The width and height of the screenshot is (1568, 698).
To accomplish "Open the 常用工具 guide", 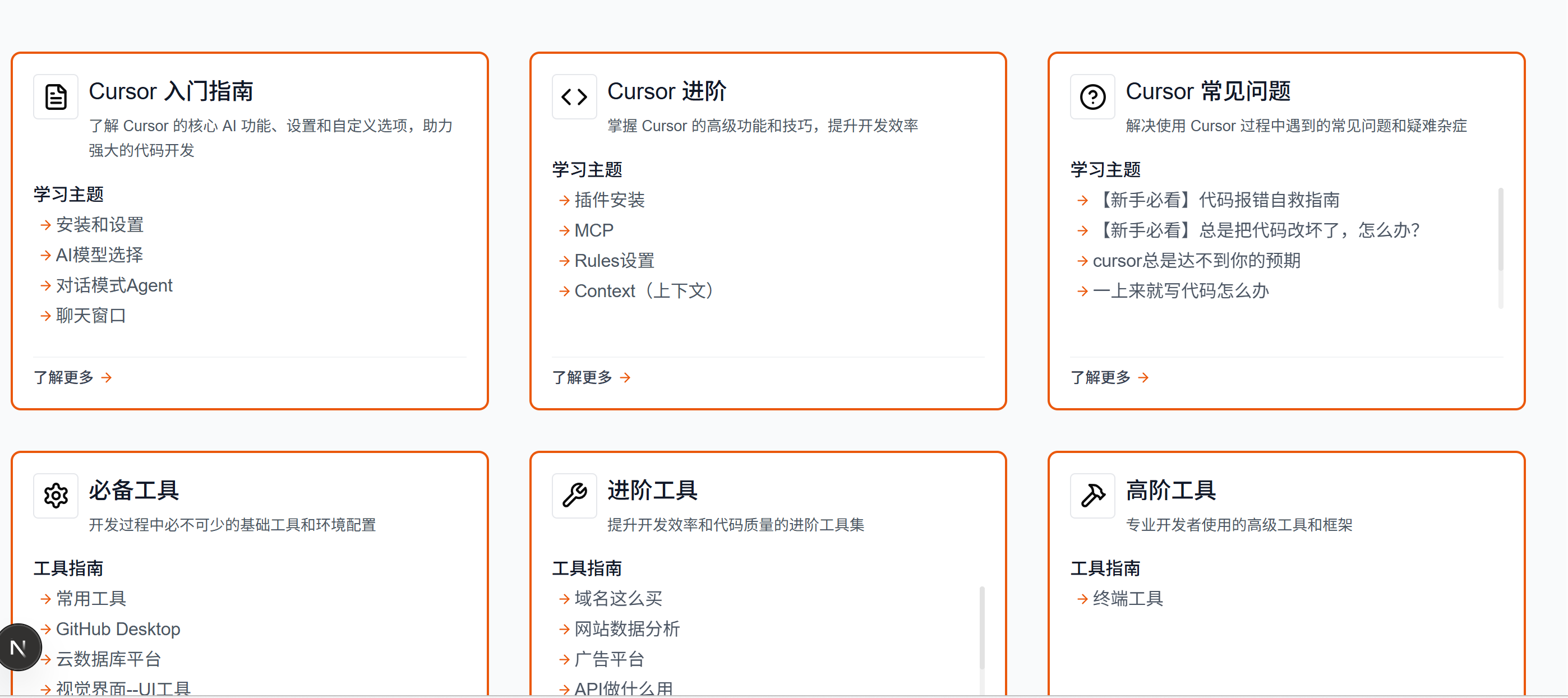I will (x=91, y=599).
